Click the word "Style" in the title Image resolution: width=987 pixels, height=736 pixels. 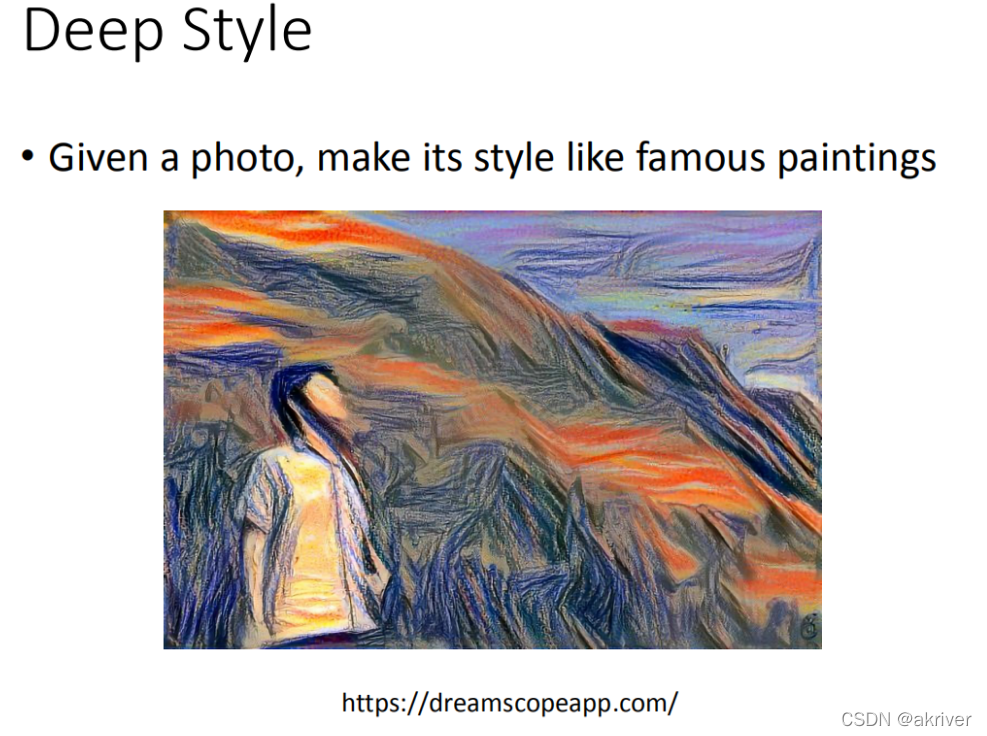coord(247,32)
